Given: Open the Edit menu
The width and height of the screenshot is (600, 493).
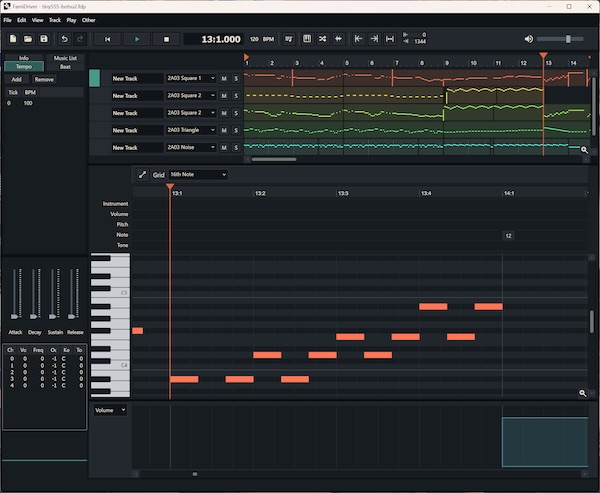Looking at the screenshot, I should [21, 20].
